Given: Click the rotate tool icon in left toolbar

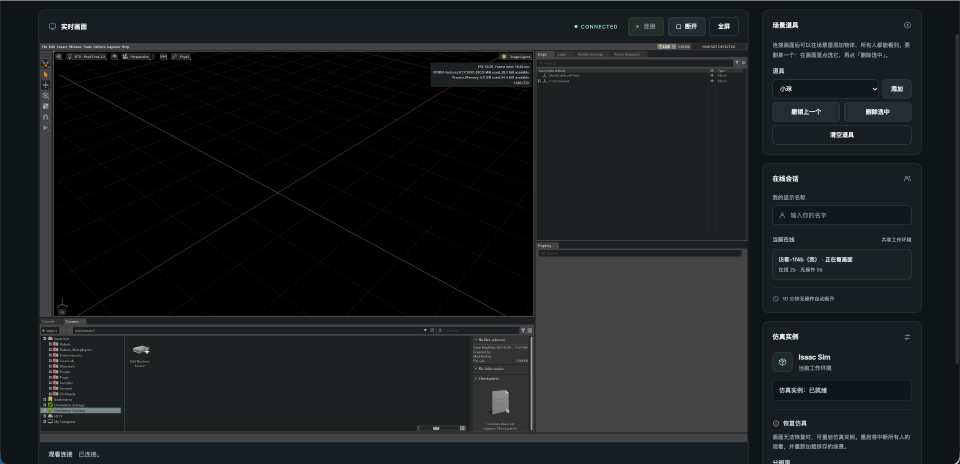Looking at the screenshot, I should (x=45, y=95).
